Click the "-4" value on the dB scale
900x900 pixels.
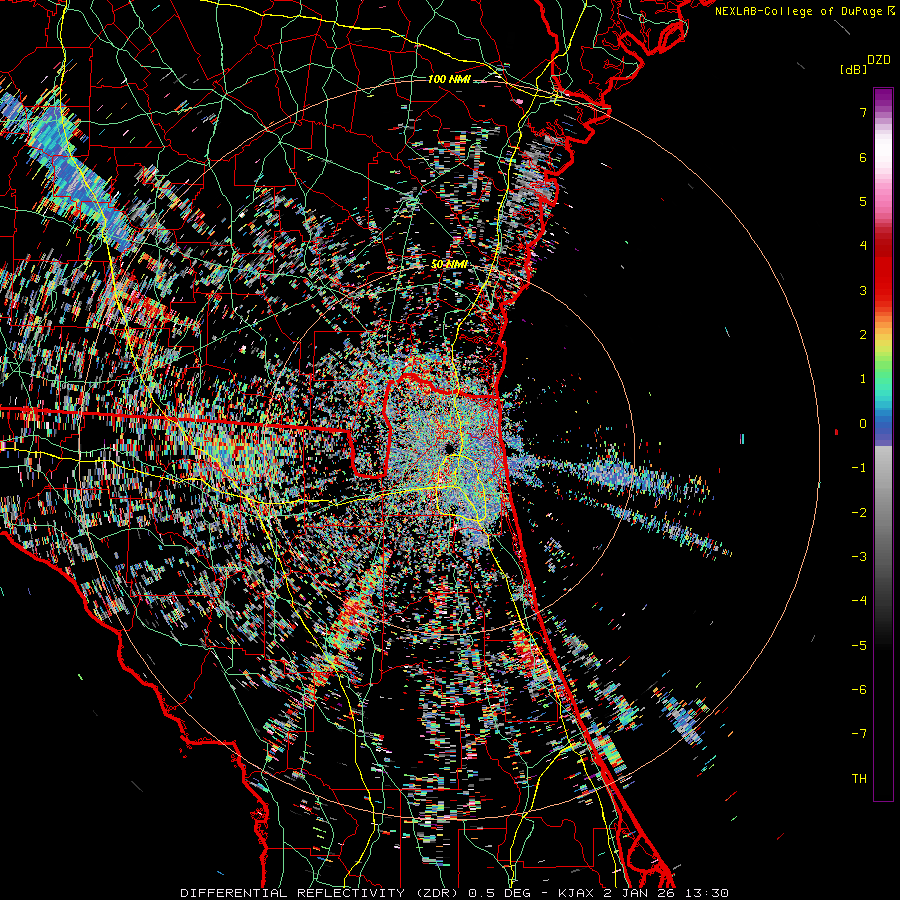[859, 601]
